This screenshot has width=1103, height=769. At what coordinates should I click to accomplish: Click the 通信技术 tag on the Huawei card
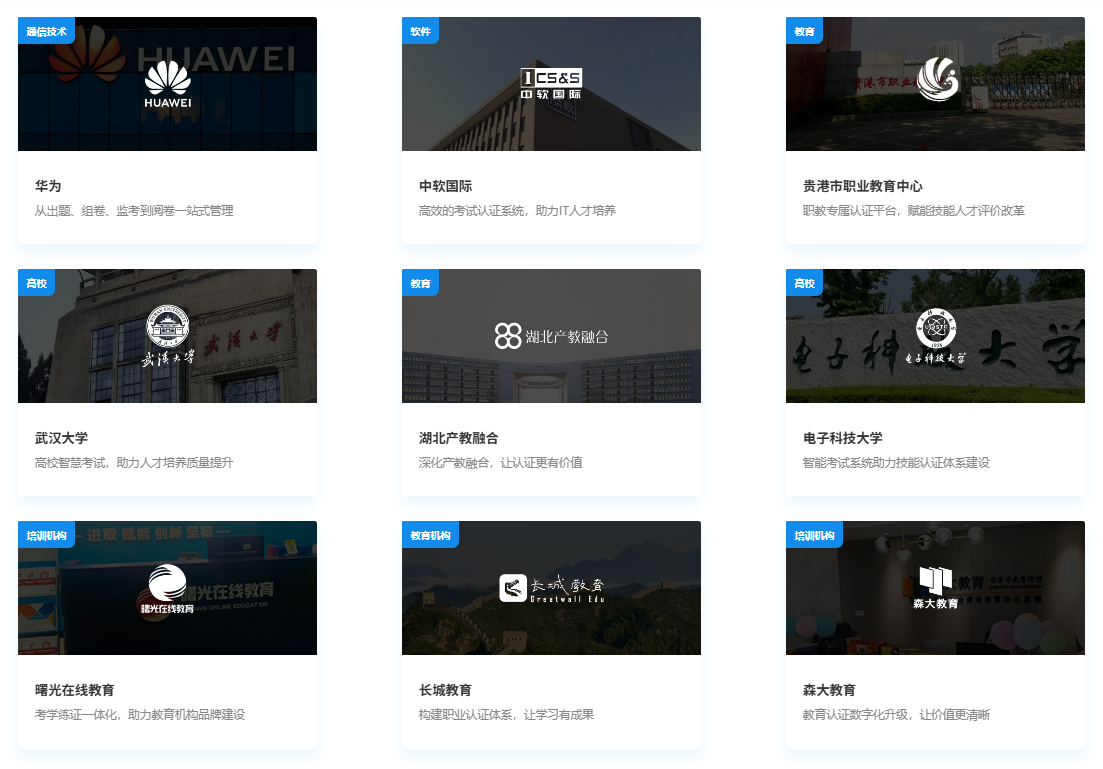(46, 31)
